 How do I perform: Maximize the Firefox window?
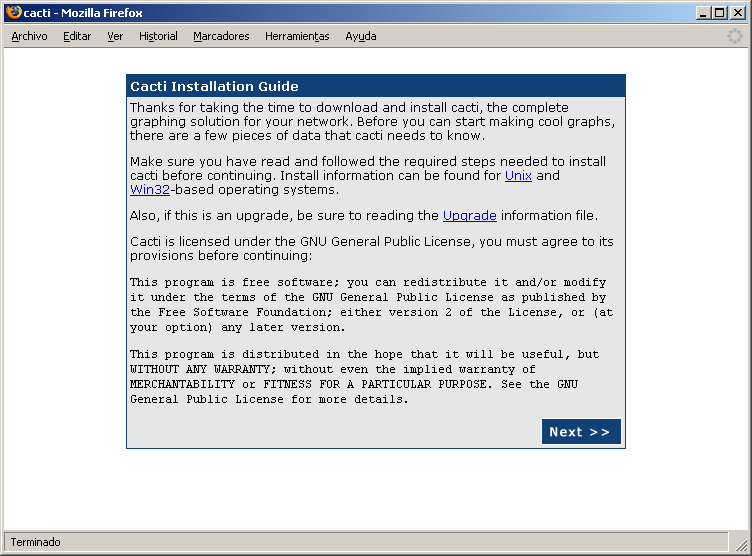[719, 13]
